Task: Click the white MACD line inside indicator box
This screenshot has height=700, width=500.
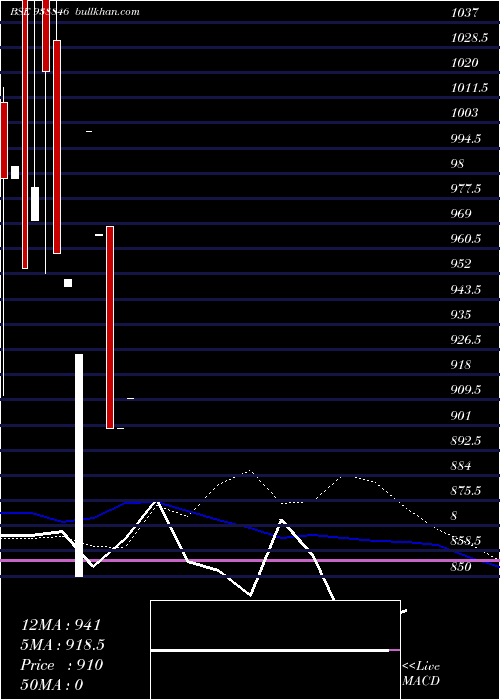Action: (x=270, y=650)
